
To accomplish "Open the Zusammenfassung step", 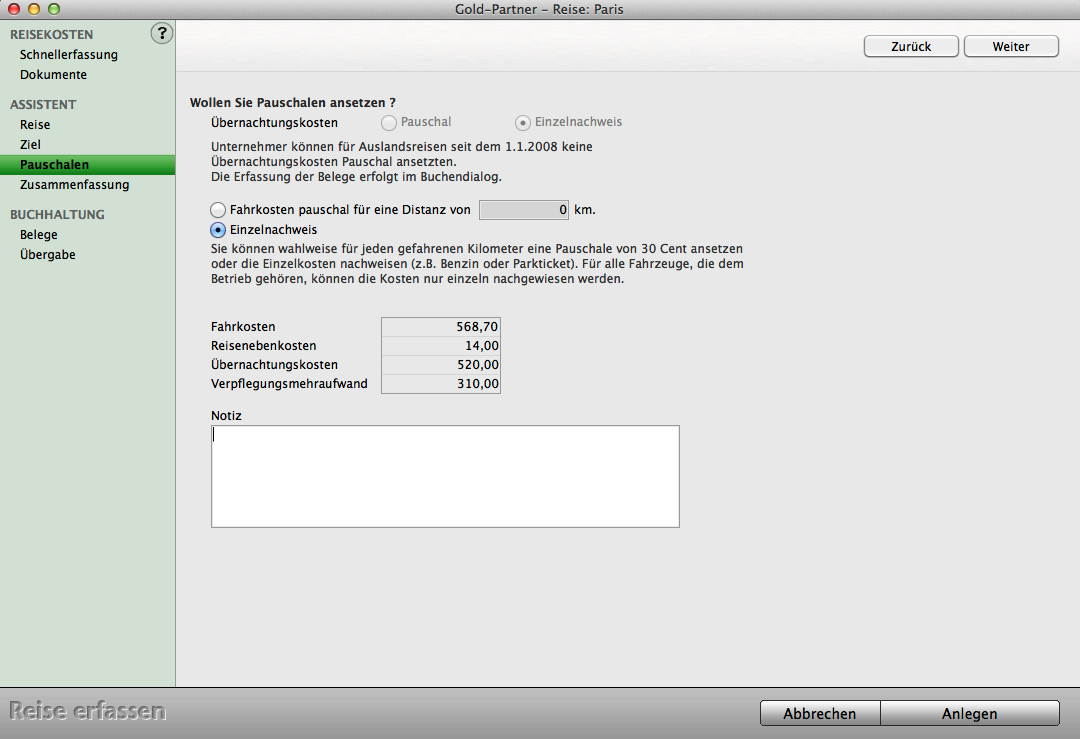I will (x=74, y=185).
